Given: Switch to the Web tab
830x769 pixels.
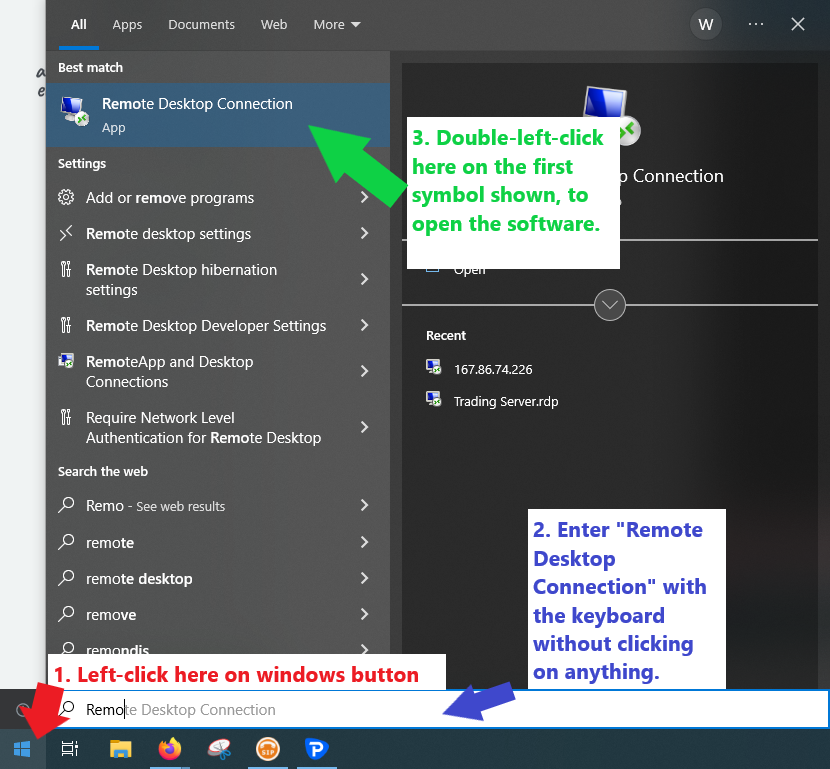Looking at the screenshot, I should coord(274,25).
